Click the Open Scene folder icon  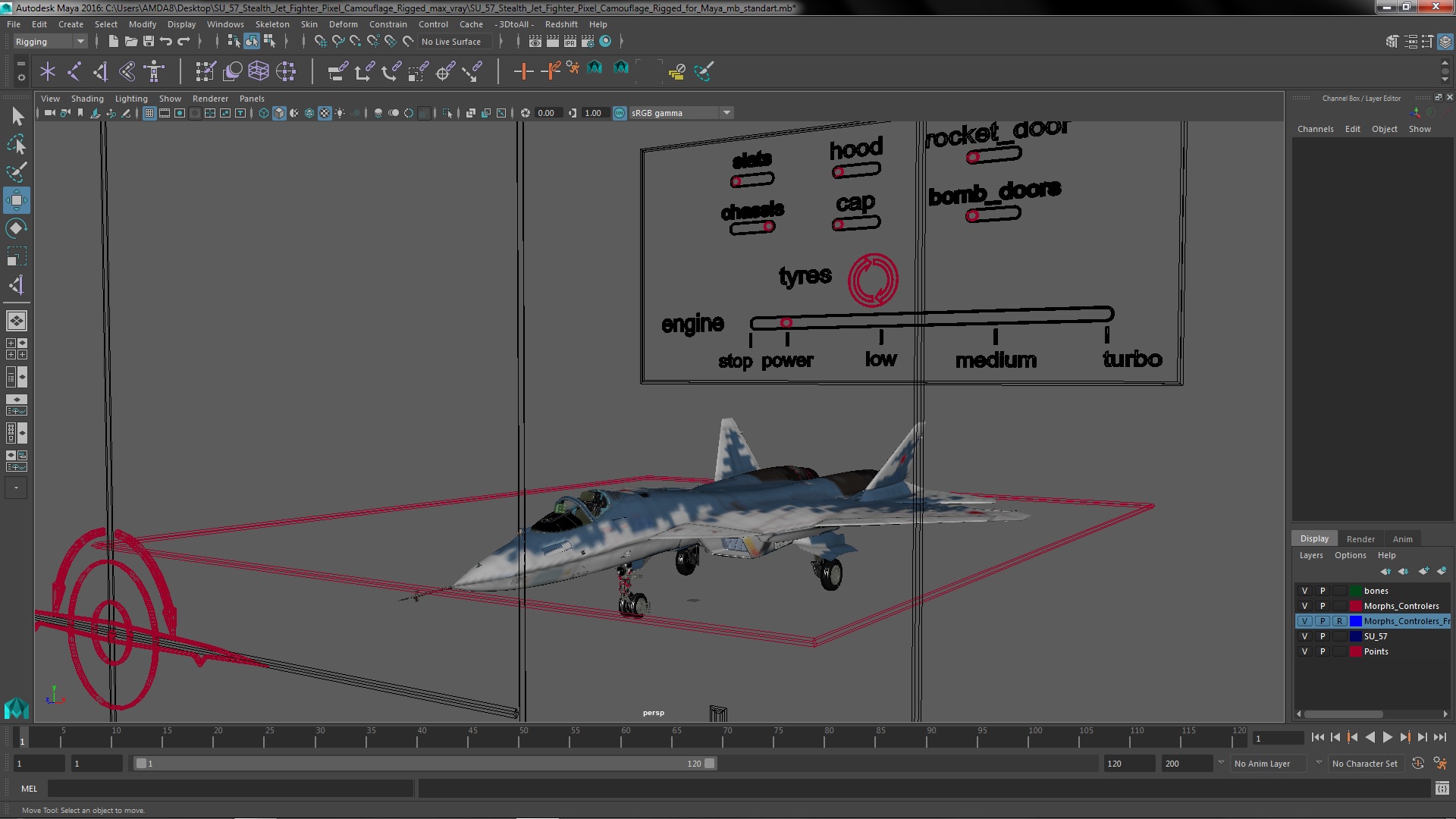click(131, 42)
